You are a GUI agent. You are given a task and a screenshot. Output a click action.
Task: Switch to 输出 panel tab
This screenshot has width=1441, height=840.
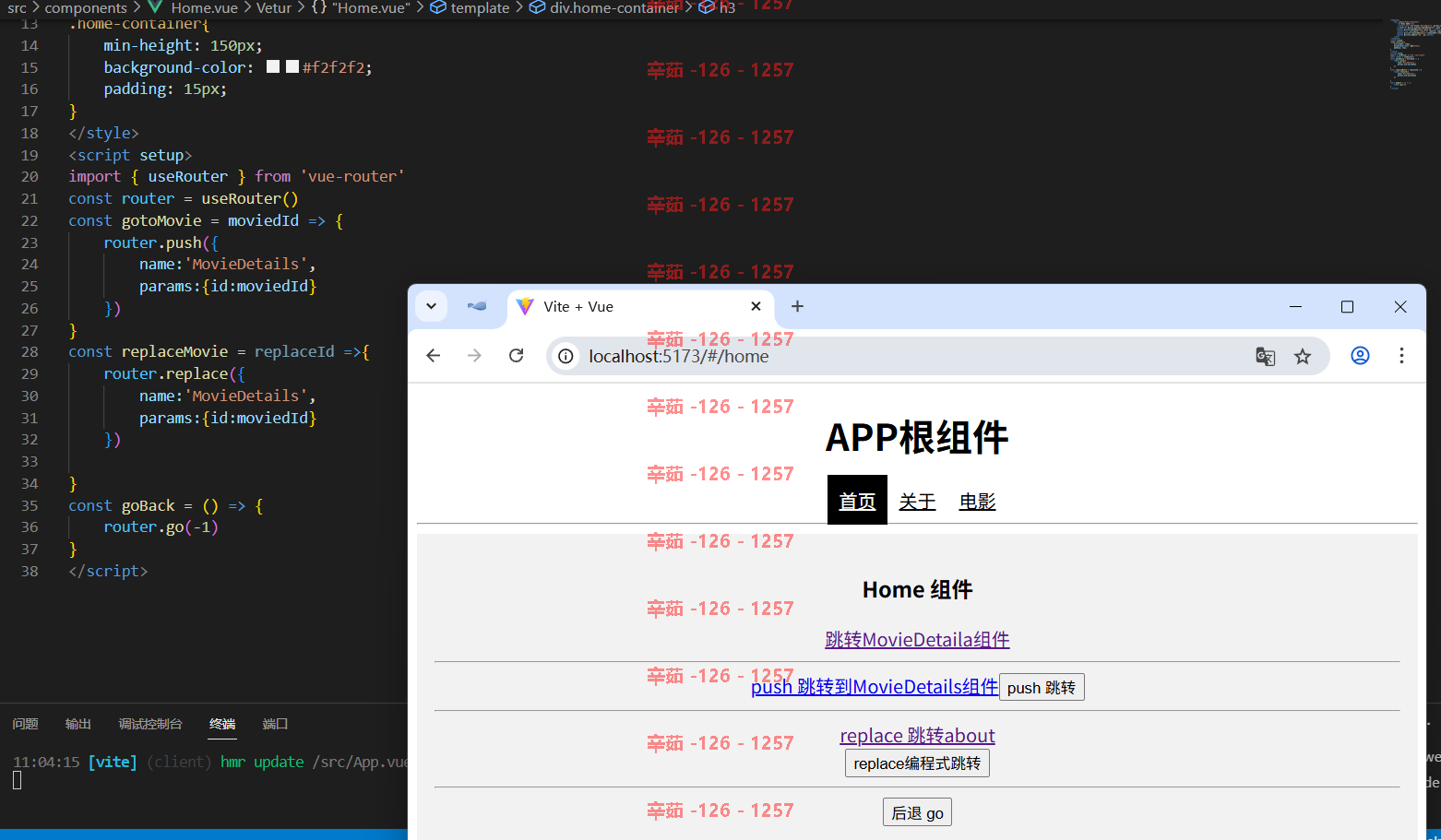[78, 724]
